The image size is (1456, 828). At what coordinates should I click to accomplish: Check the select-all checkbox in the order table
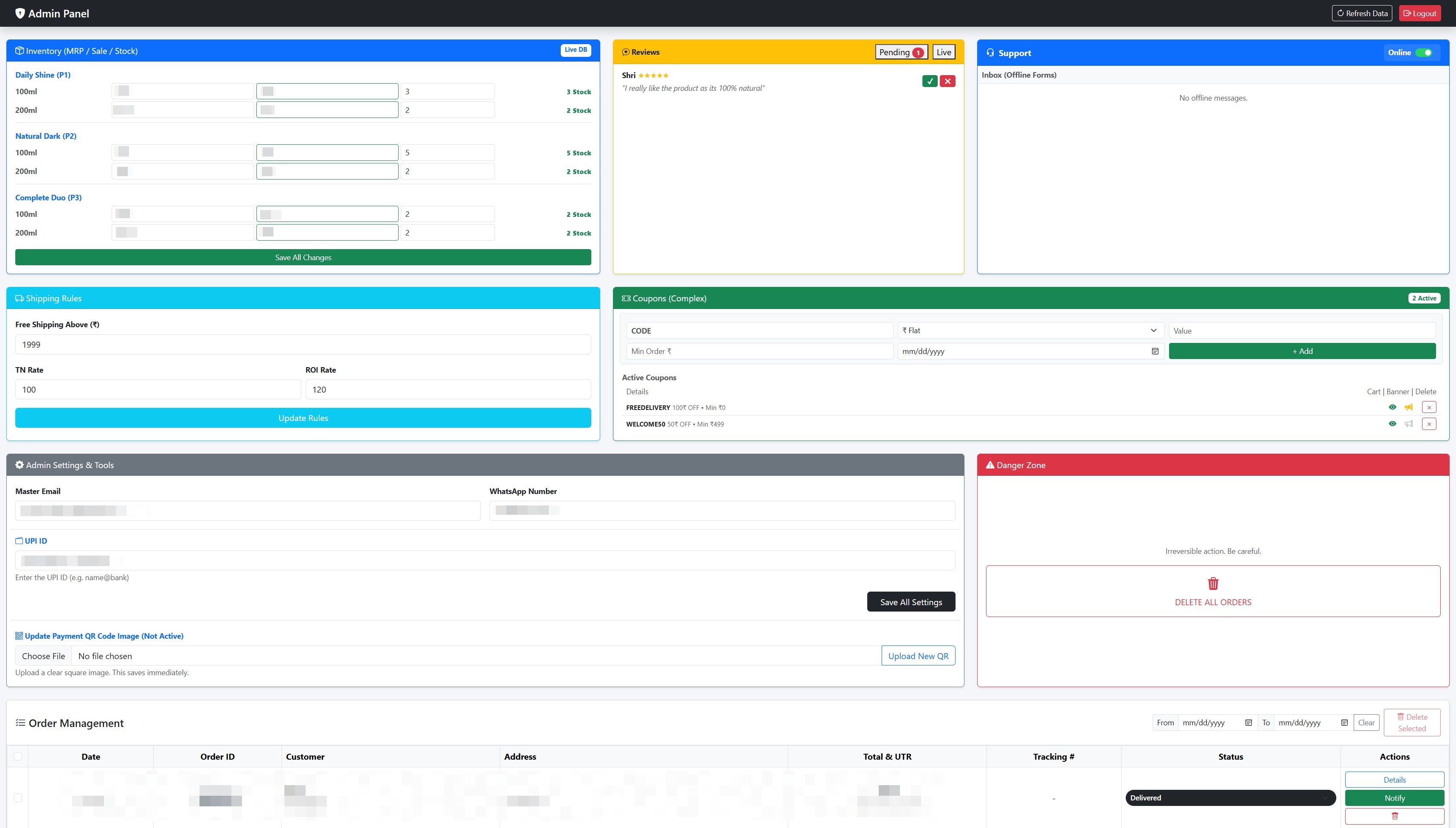tap(18, 756)
